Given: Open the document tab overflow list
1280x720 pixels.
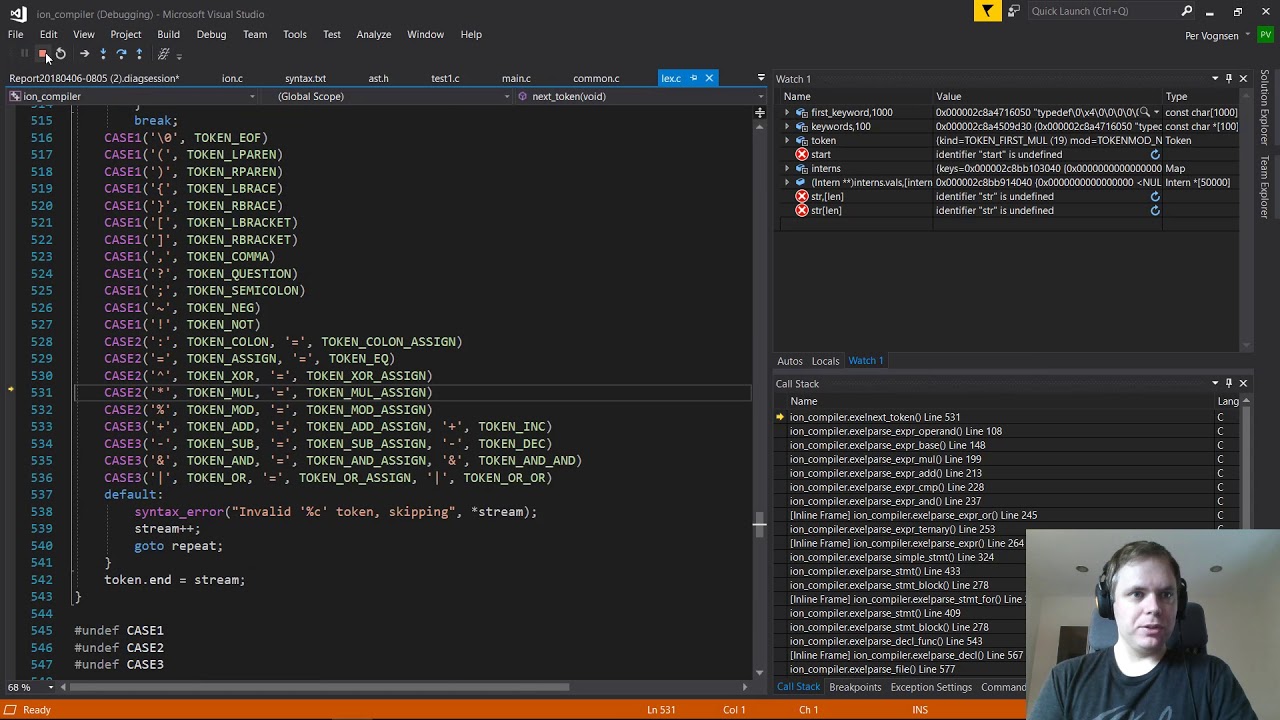Looking at the screenshot, I should (761, 78).
